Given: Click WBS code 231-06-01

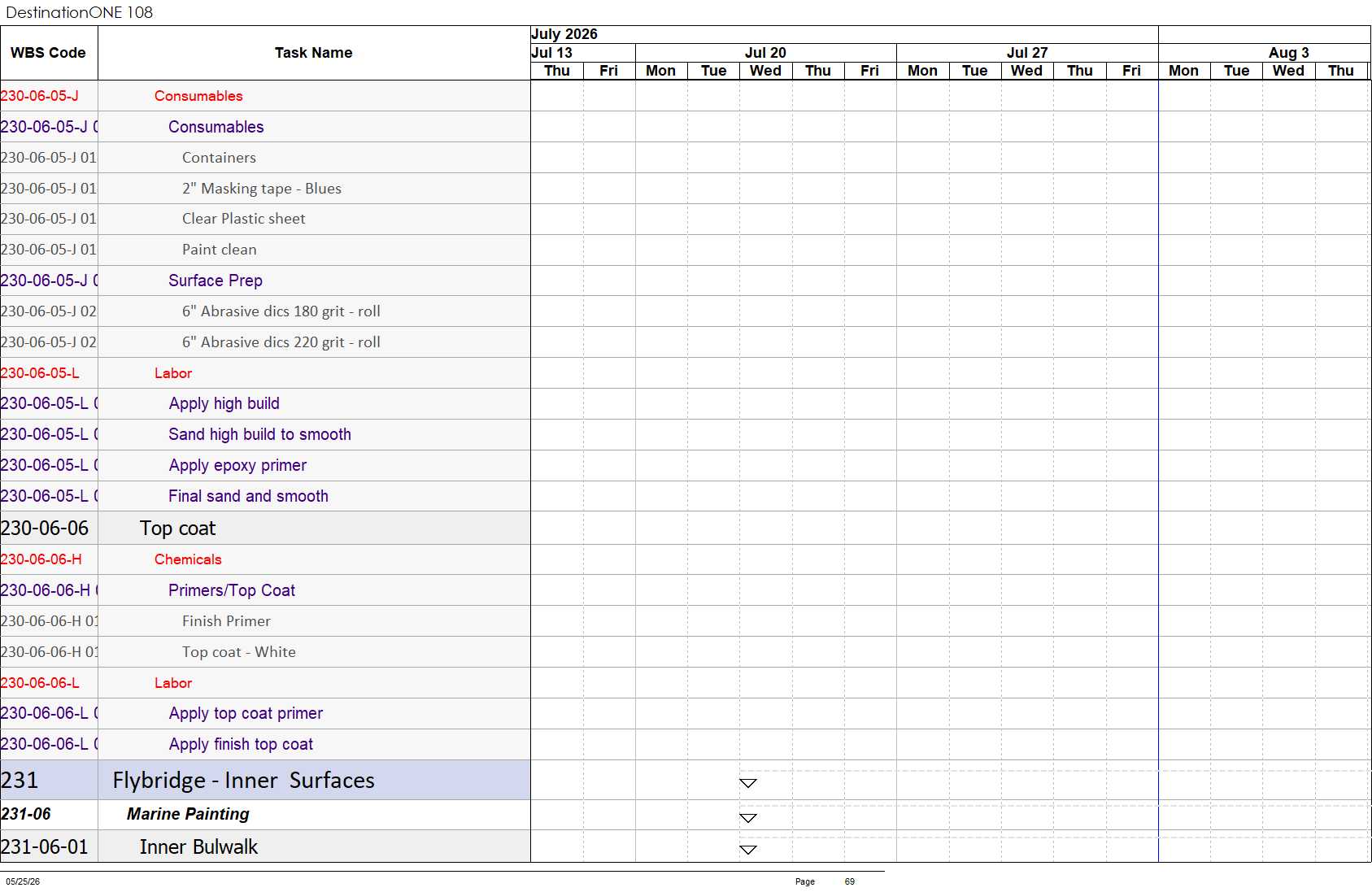Looking at the screenshot, I should pos(44,847).
